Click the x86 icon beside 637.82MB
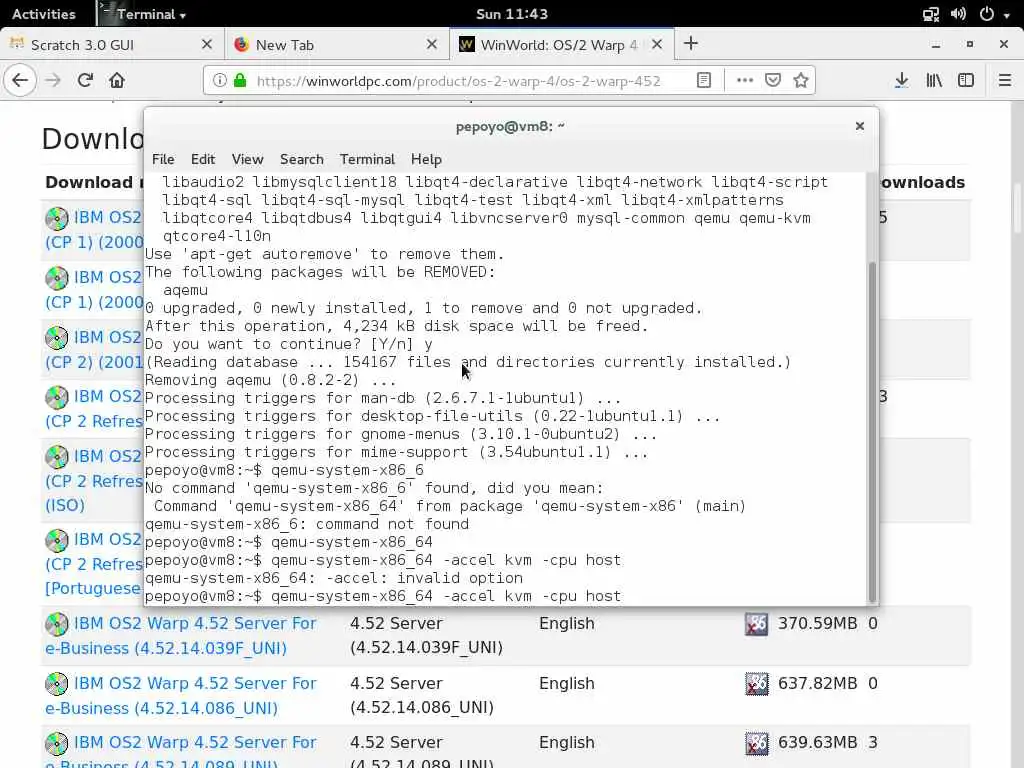 [x=756, y=684]
